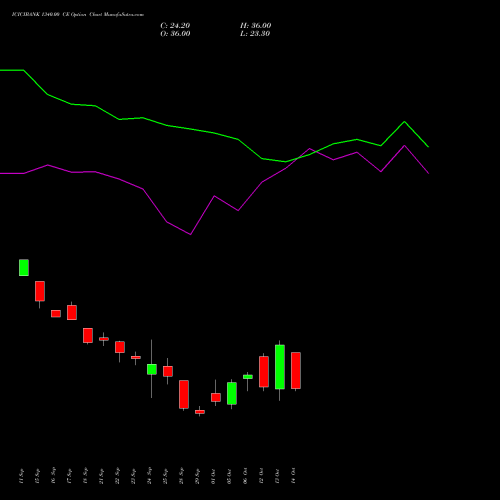Click the red candle above 12 Oct
500x500 pixels.
[264, 372]
